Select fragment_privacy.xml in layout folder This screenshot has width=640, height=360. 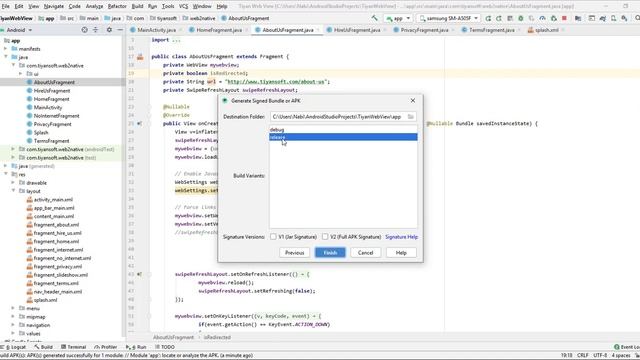[58, 267]
